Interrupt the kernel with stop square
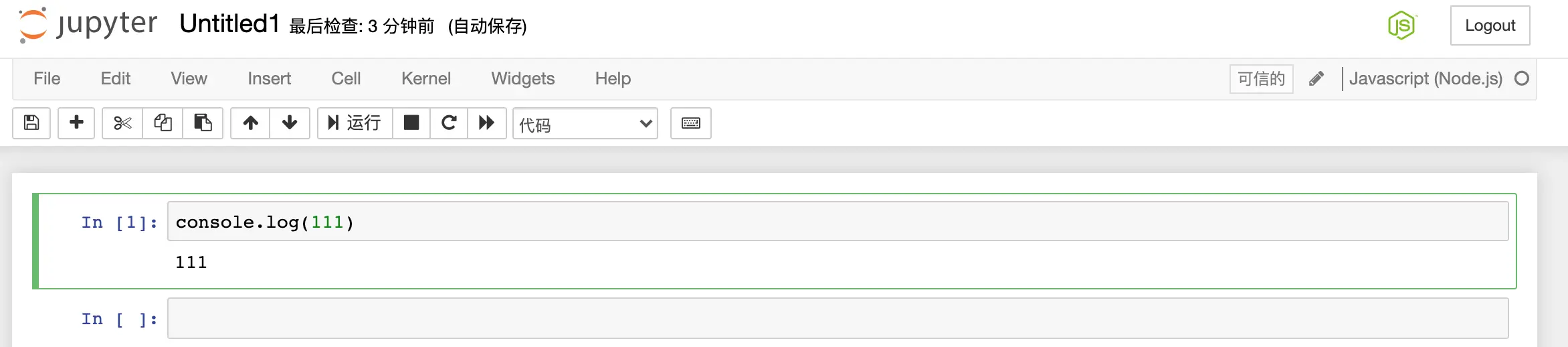This screenshot has width=1568, height=347. point(411,123)
